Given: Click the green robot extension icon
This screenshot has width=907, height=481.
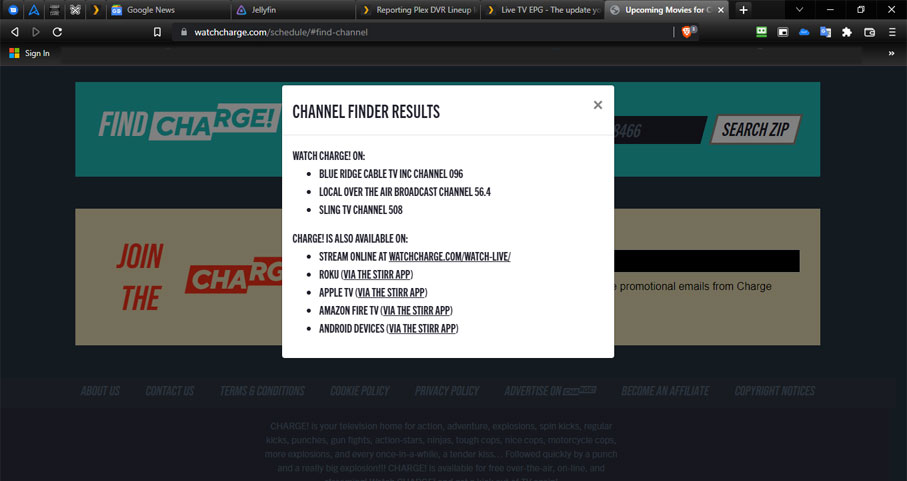Looking at the screenshot, I should pos(761,32).
